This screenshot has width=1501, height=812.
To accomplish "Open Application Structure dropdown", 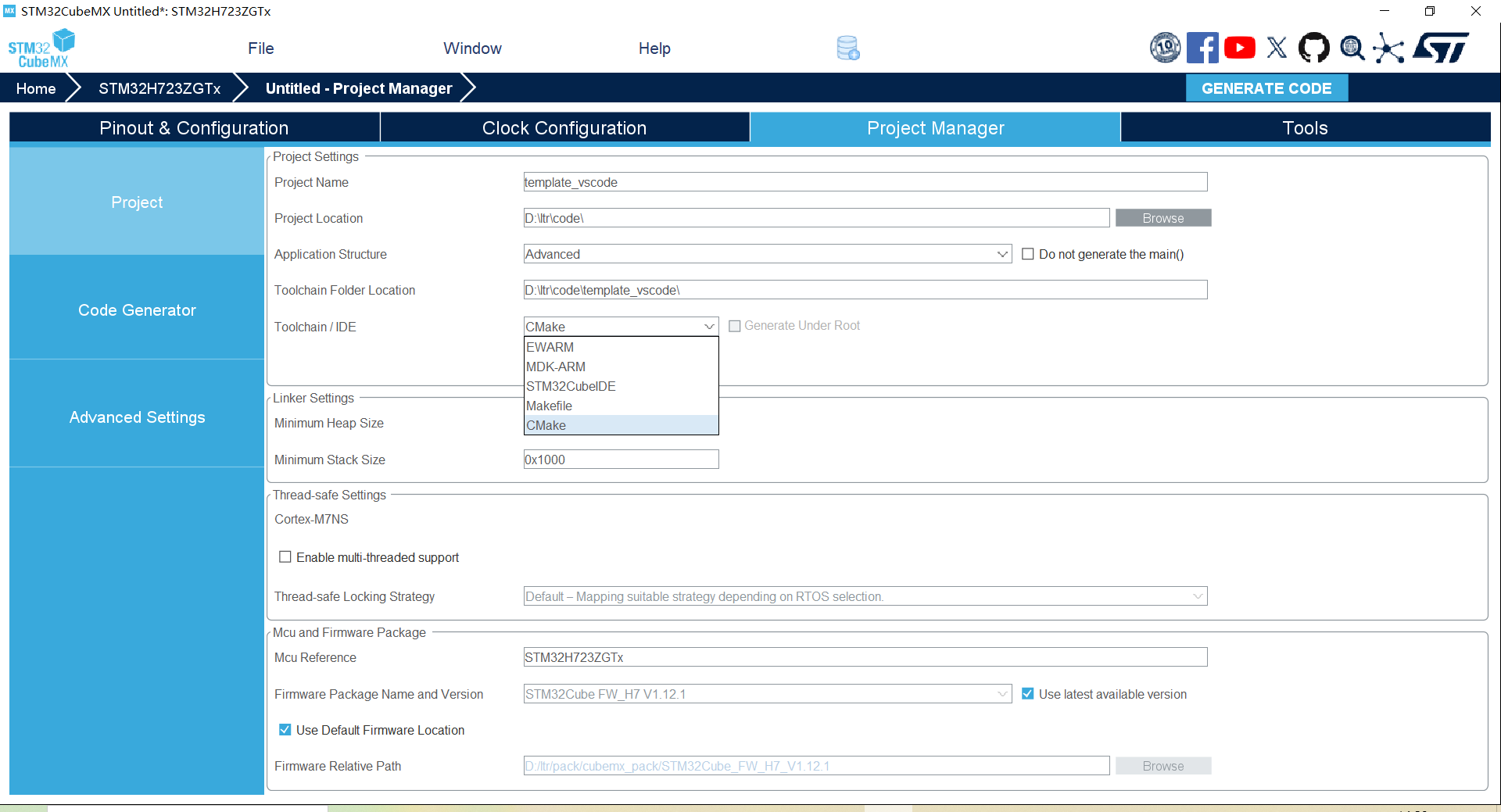I will coord(768,254).
